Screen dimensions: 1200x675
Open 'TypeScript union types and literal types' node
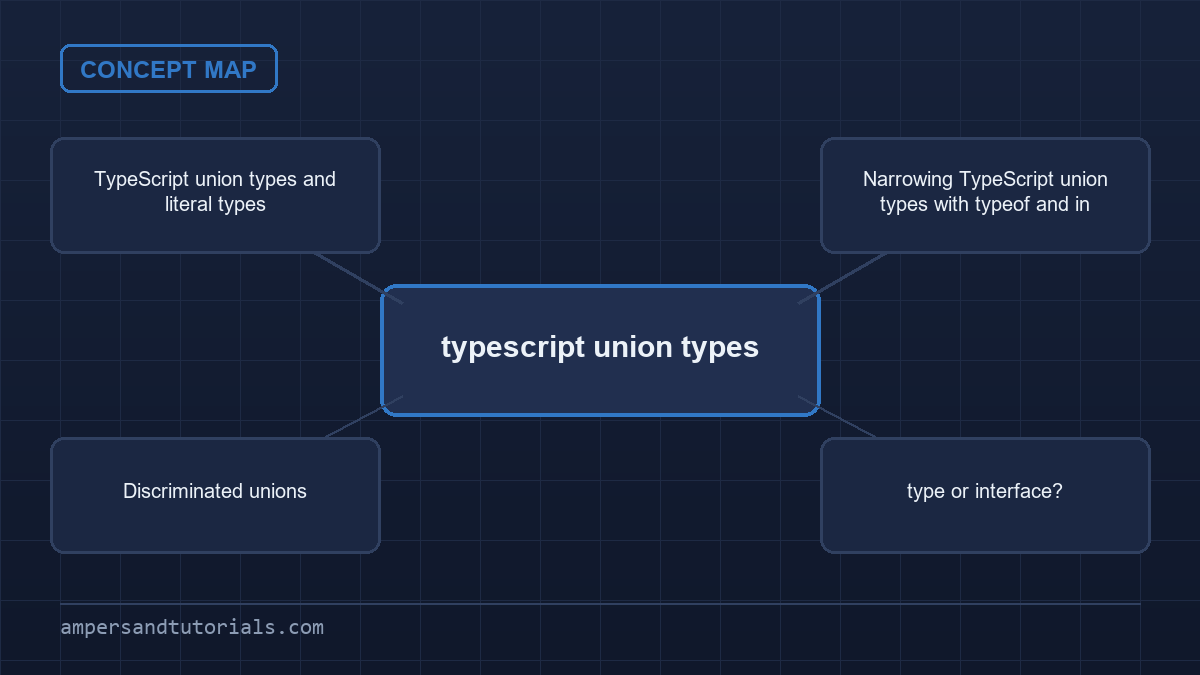pyautogui.click(x=215, y=195)
